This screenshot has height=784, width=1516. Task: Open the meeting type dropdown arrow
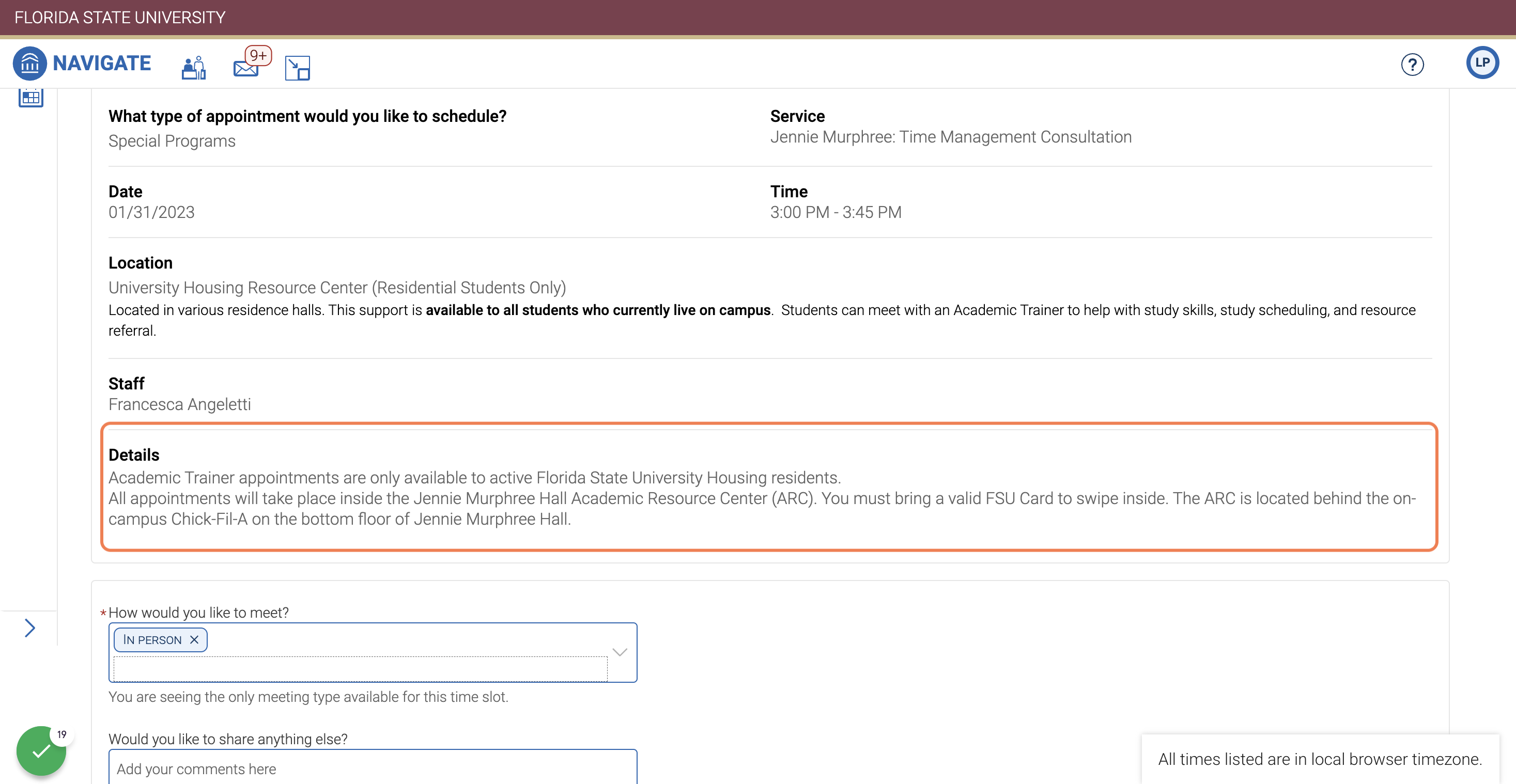[x=620, y=652]
